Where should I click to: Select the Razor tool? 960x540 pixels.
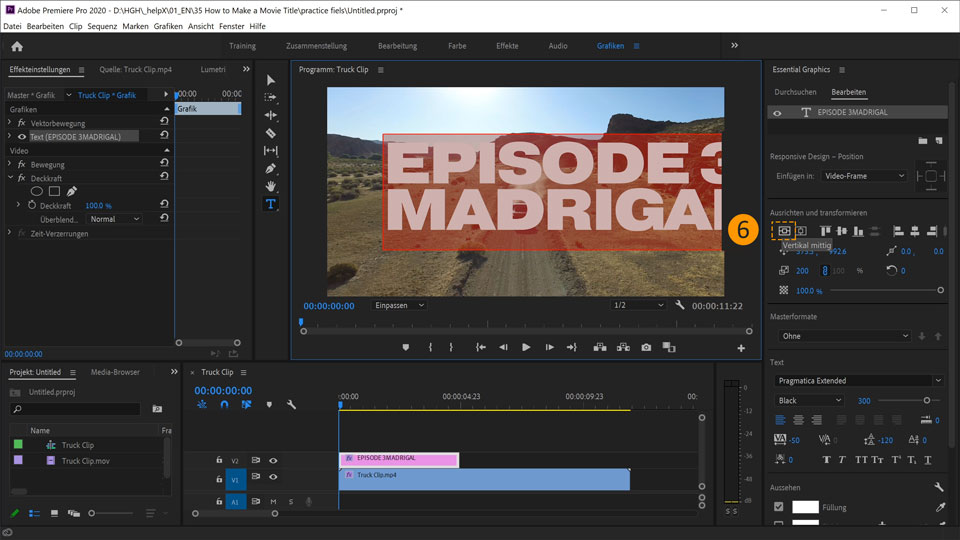click(270, 133)
